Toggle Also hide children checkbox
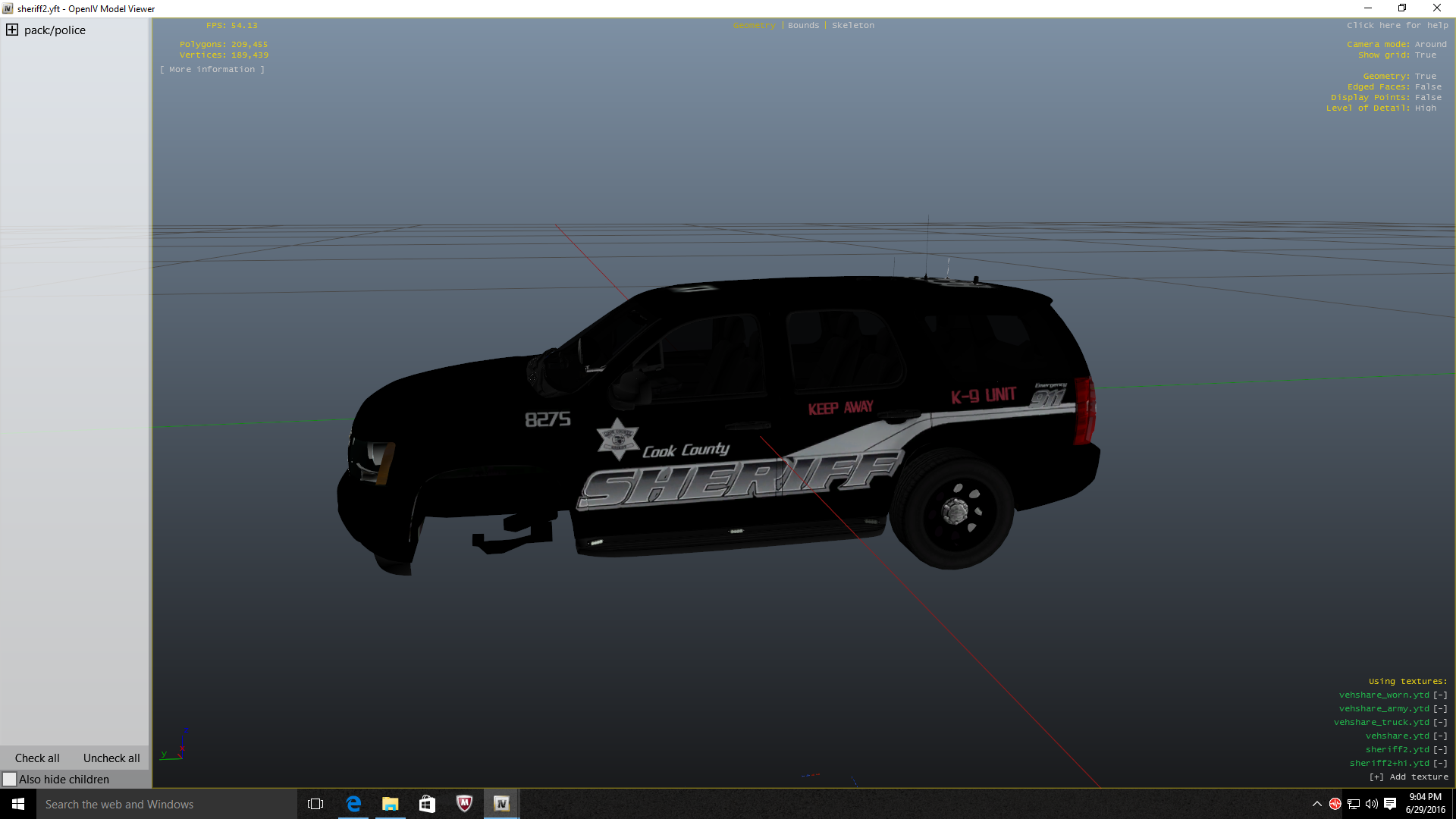 pyautogui.click(x=10, y=780)
